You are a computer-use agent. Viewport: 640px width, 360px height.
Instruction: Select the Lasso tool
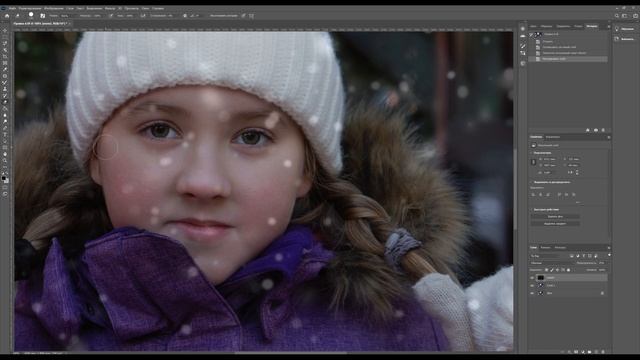(5, 43)
